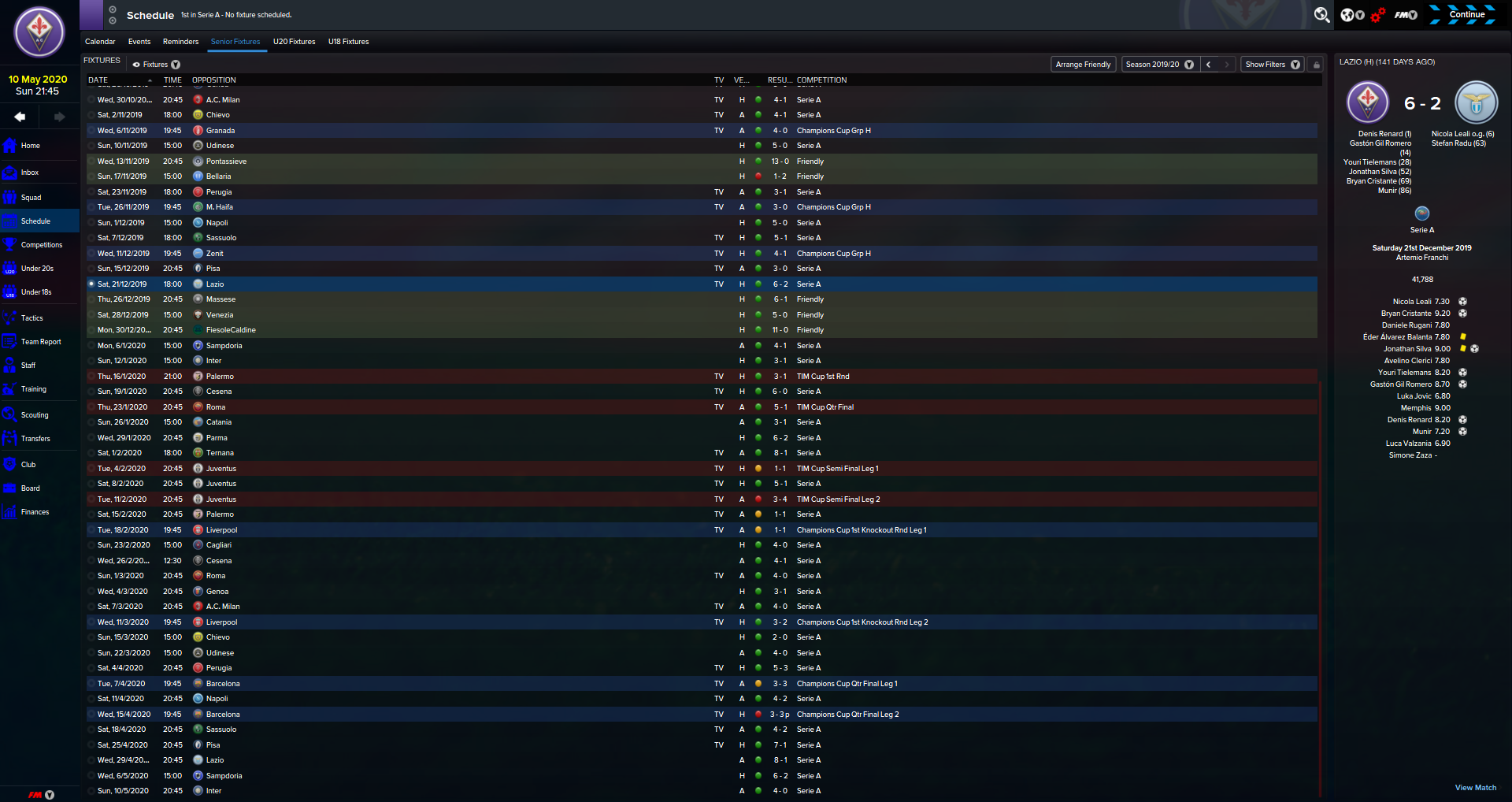Open the red gears settings icon
Screen dimensions: 1512x802
click(x=1377, y=15)
